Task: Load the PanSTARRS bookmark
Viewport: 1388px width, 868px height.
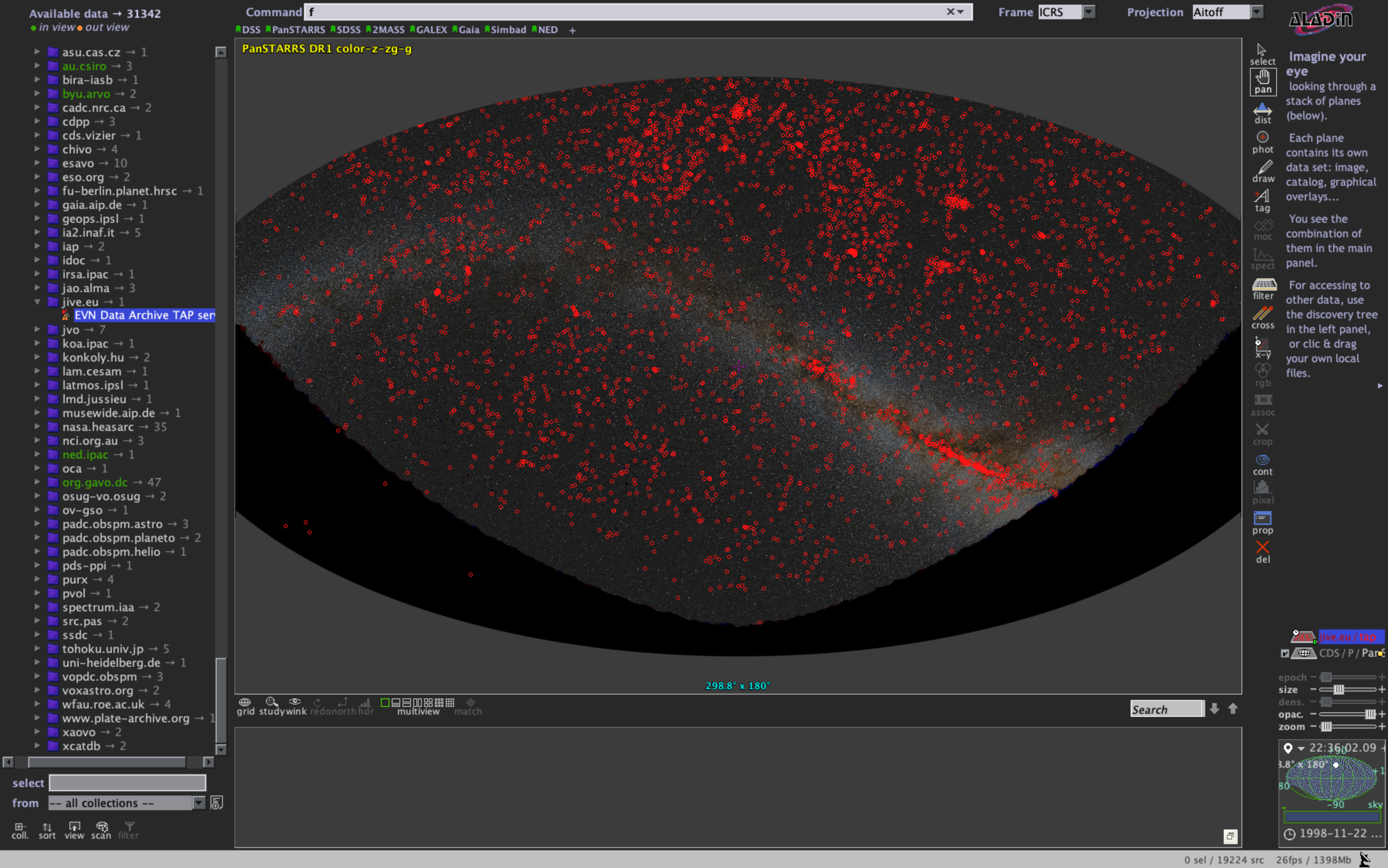Action: (295, 30)
